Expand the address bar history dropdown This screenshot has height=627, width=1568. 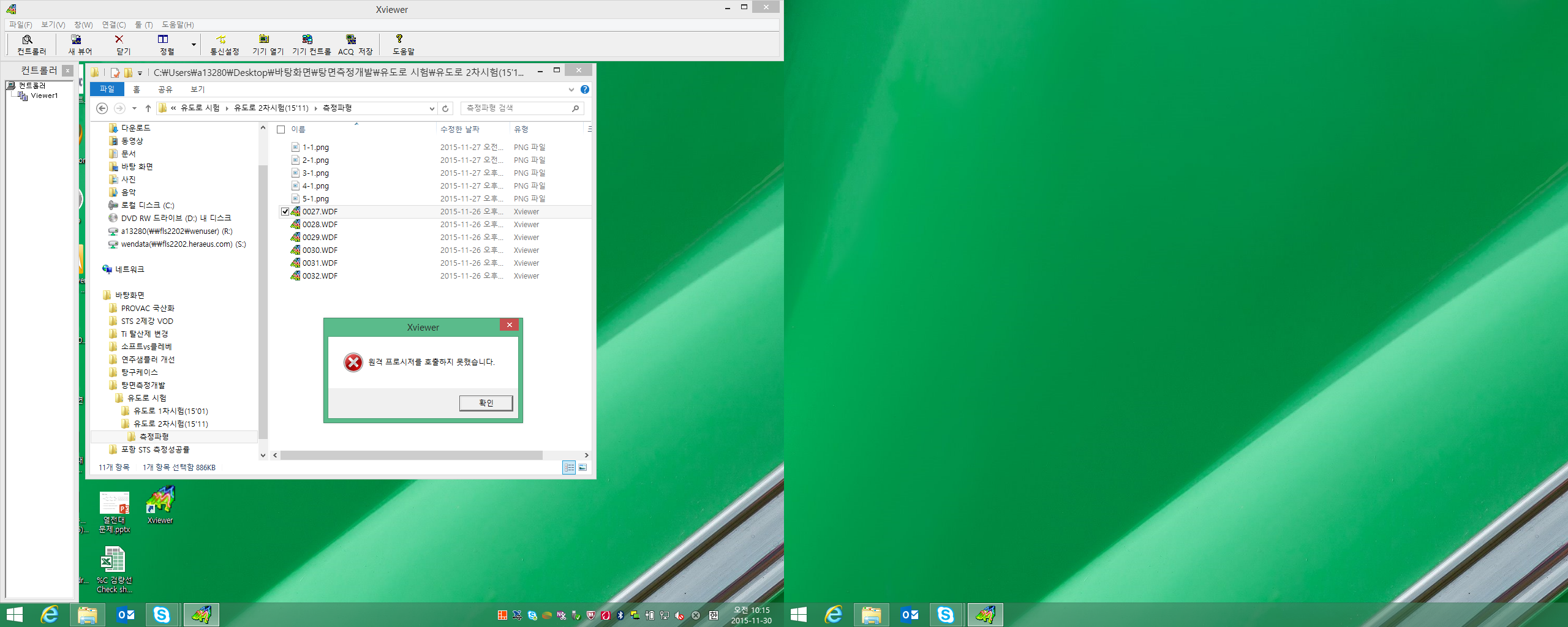[x=432, y=108]
